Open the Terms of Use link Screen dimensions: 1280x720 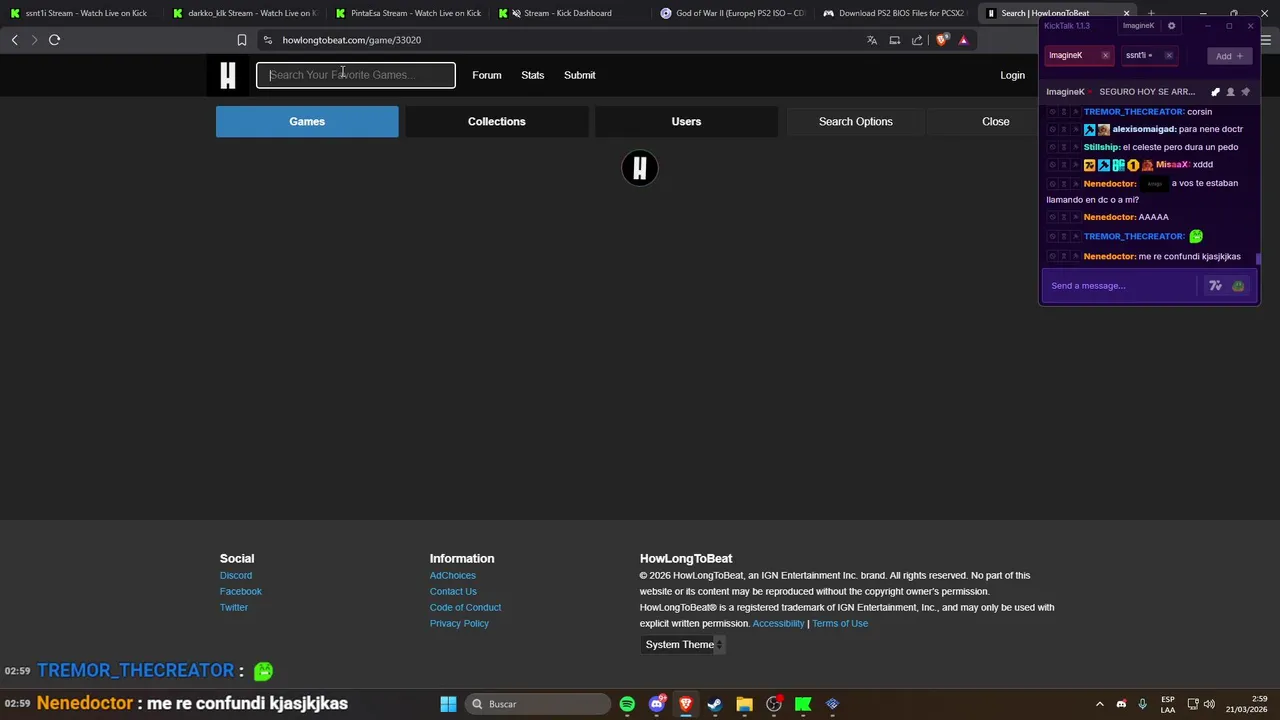click(x=840, y=624)
